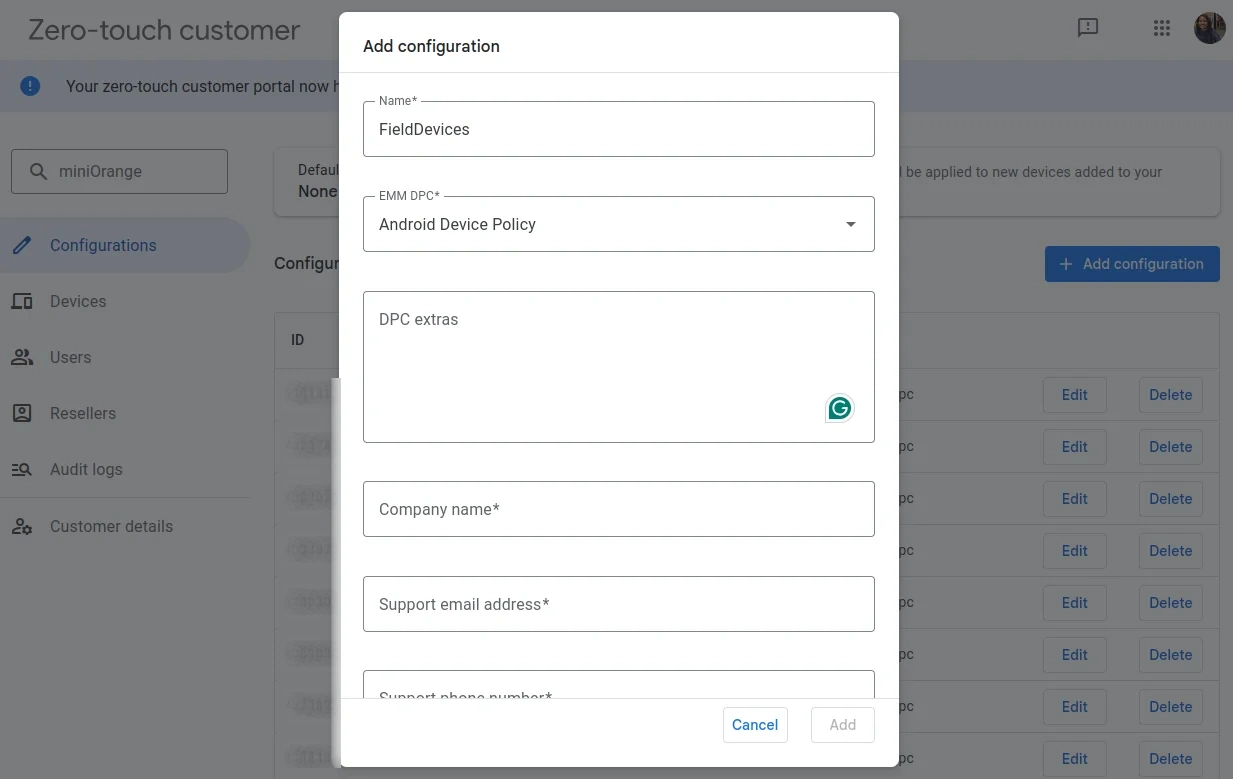The height and width of the screenshot is (779, 1233).
Task: Open the Resellers badge icon
Action: (x=22, y=413)
